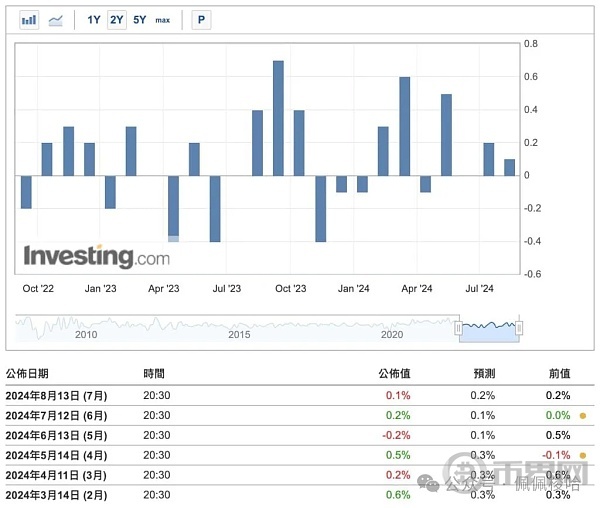Click the yellow dot beside 0.0% previous value
The width and height of the screenshot is (600, 508).
[582, 415]
